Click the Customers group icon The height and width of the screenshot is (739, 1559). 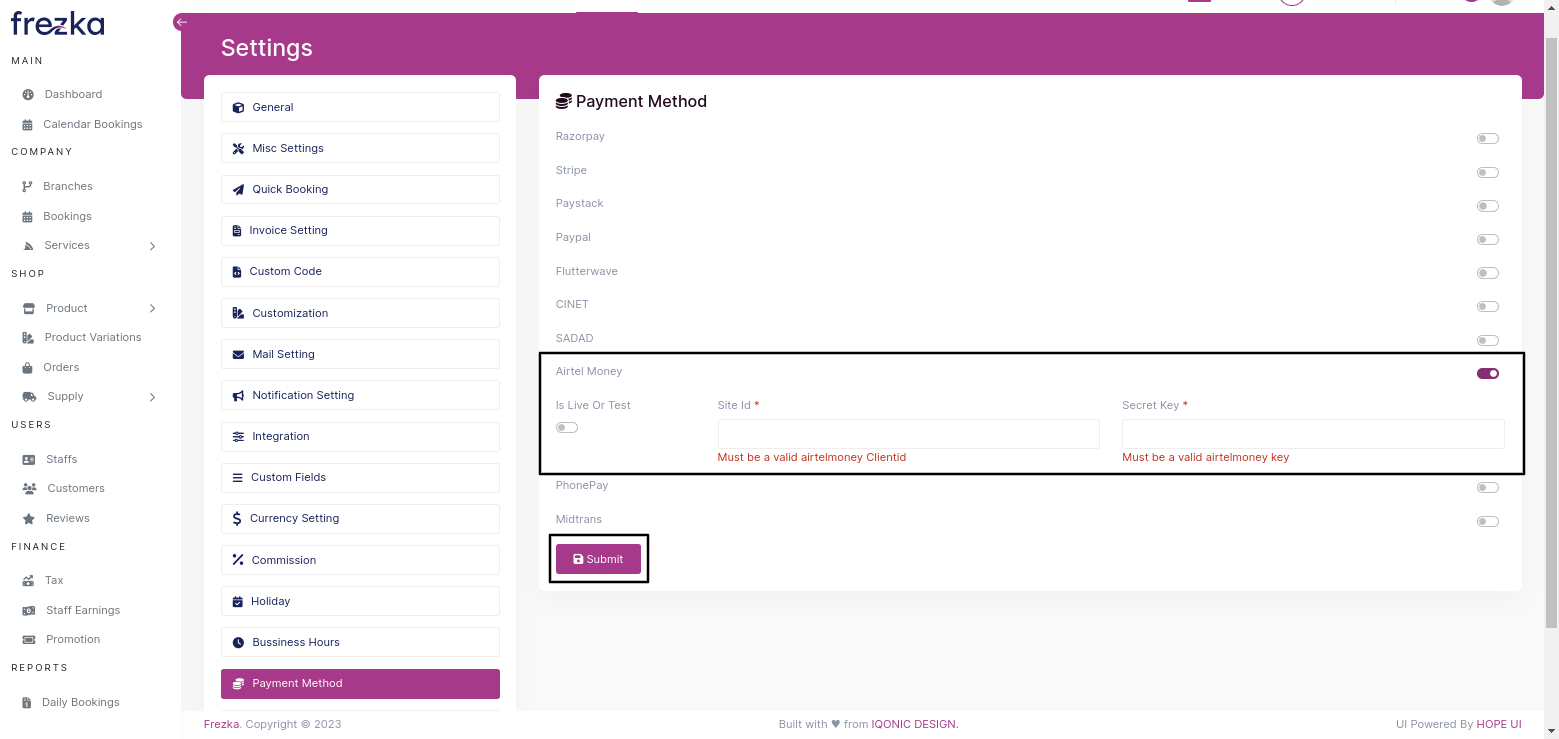coord(28,489)
